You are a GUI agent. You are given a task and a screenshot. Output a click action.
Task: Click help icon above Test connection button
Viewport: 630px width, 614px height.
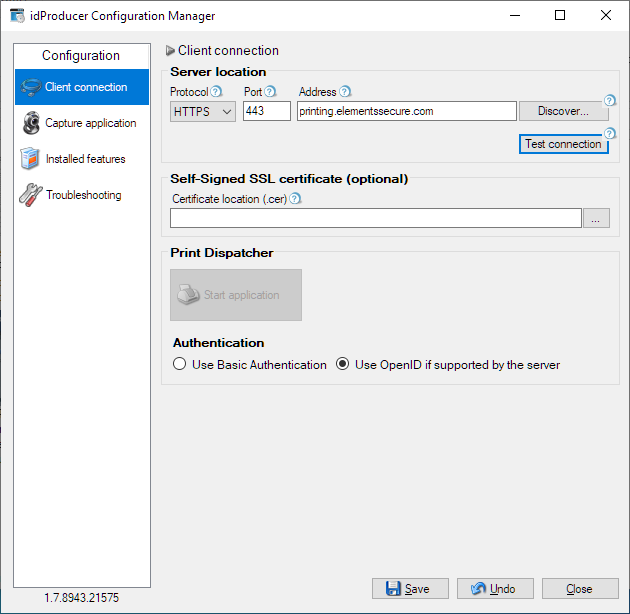pos(610,133)
